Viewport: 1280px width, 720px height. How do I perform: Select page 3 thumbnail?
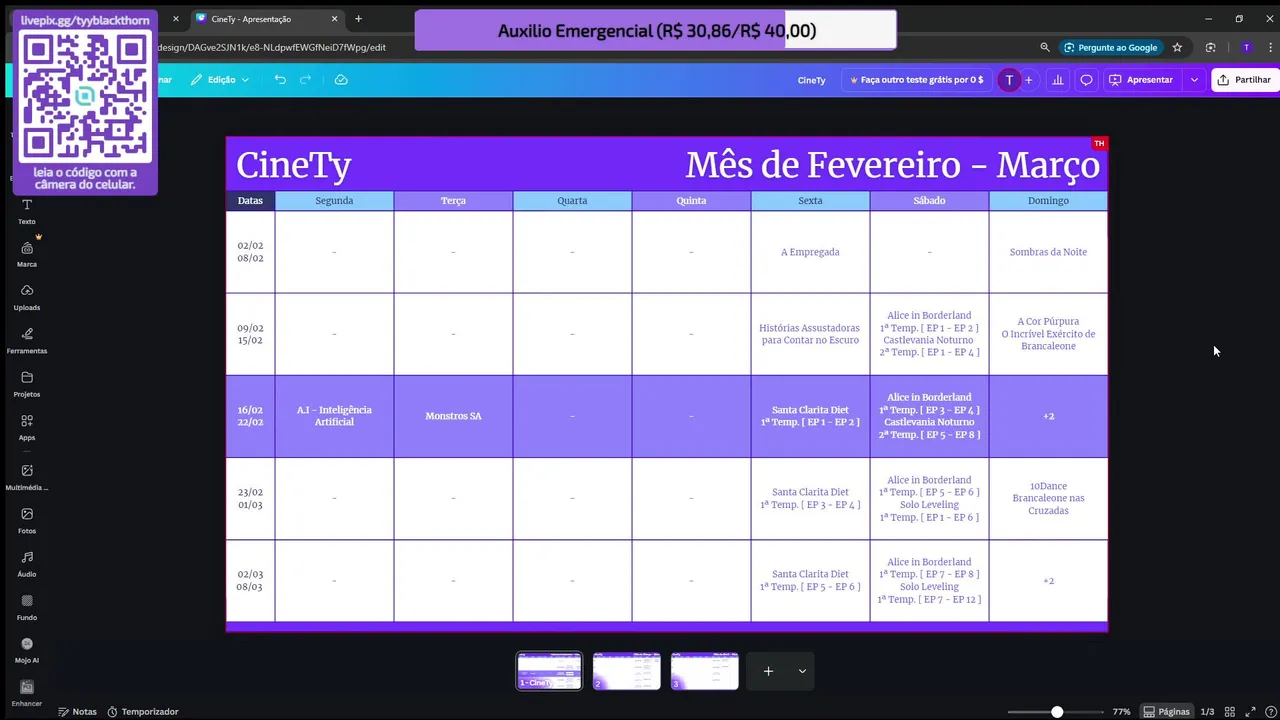click(x=705, y=671)
